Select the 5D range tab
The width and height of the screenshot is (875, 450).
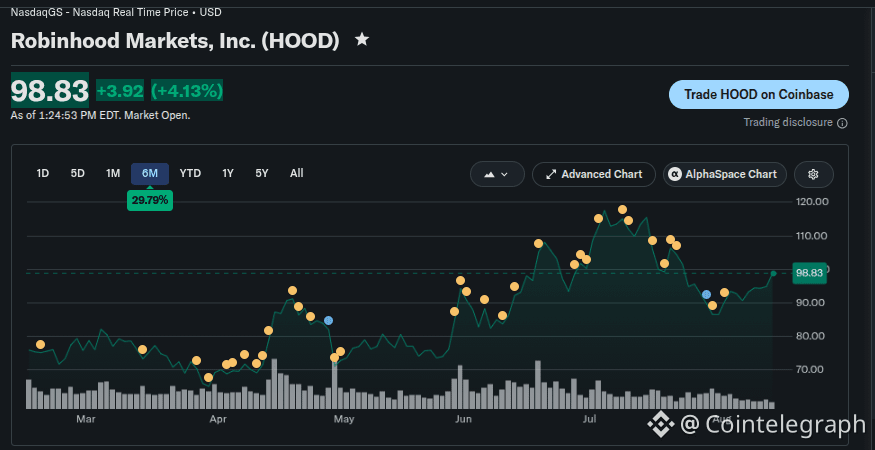click(78, 174)
